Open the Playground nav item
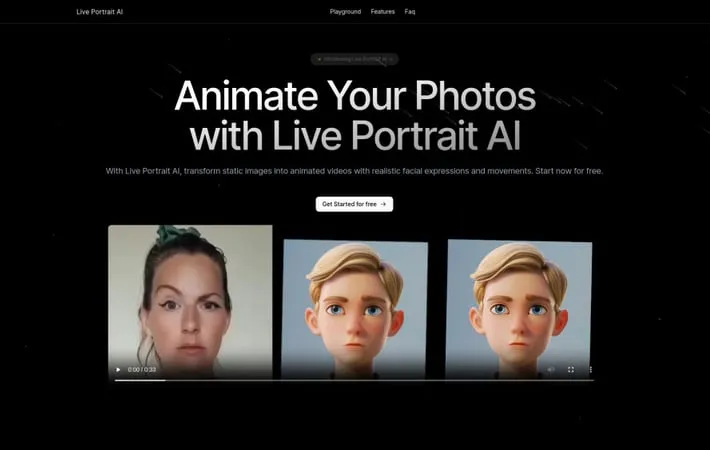The image size is (710, 450). point(345,12)
